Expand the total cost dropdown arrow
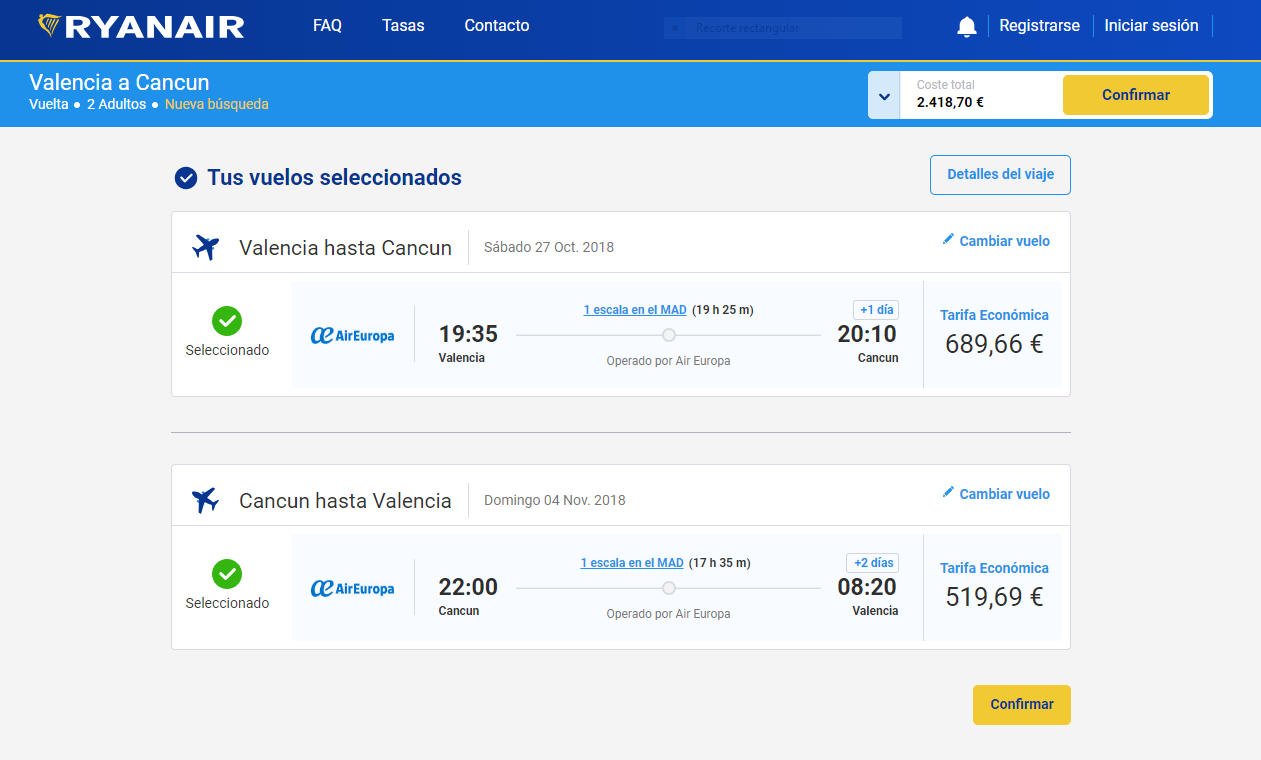The width and height of the screenshot is (1261, 760). pyautogui.click(x=884, y=96)
